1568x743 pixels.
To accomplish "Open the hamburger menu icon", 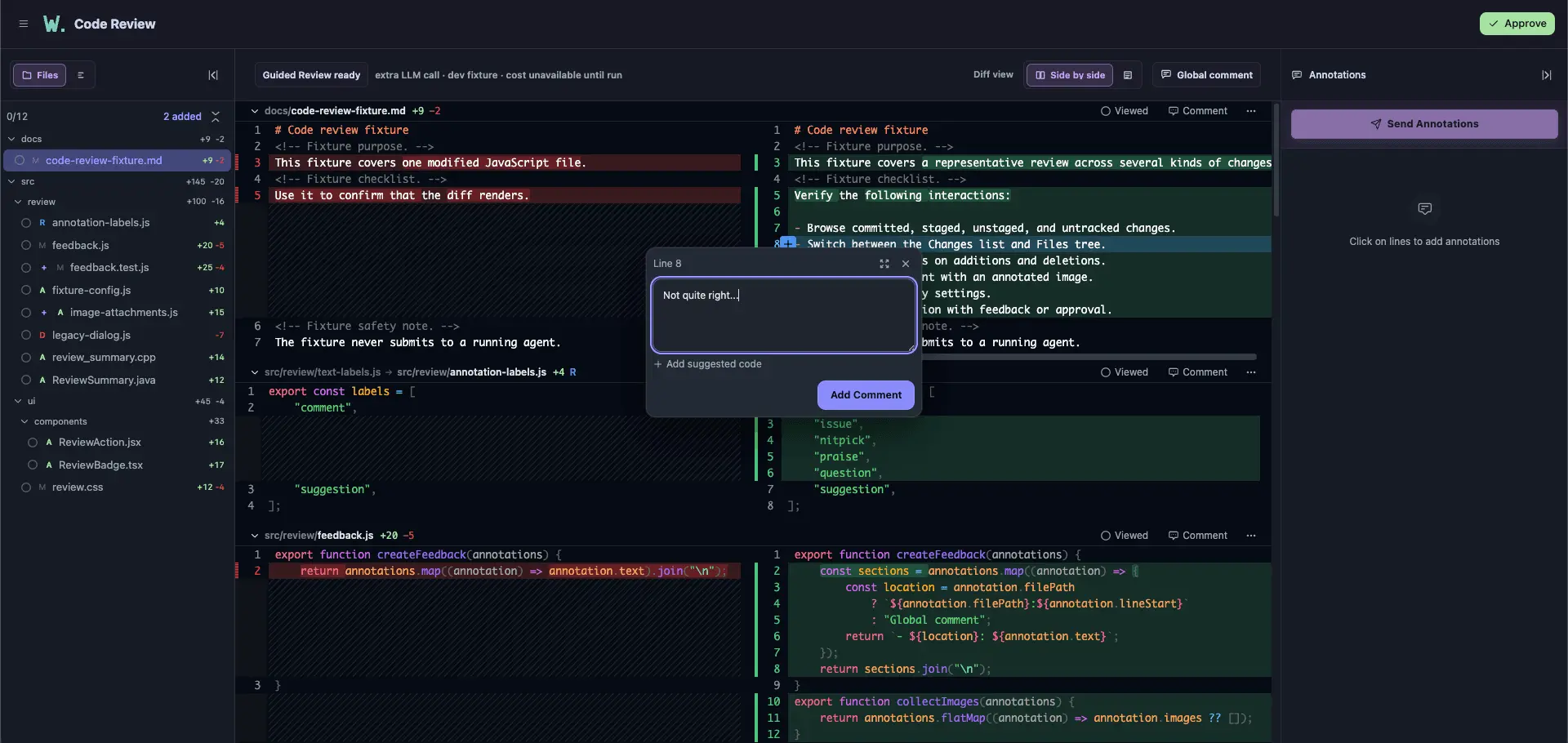I will tap(24, 24).
